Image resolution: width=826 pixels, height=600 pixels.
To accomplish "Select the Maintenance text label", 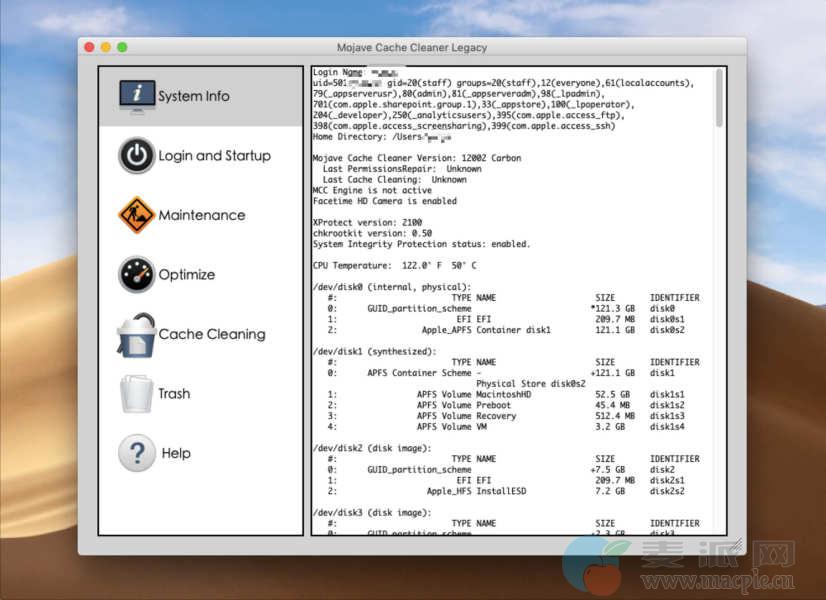I will (x=201, y=215).
